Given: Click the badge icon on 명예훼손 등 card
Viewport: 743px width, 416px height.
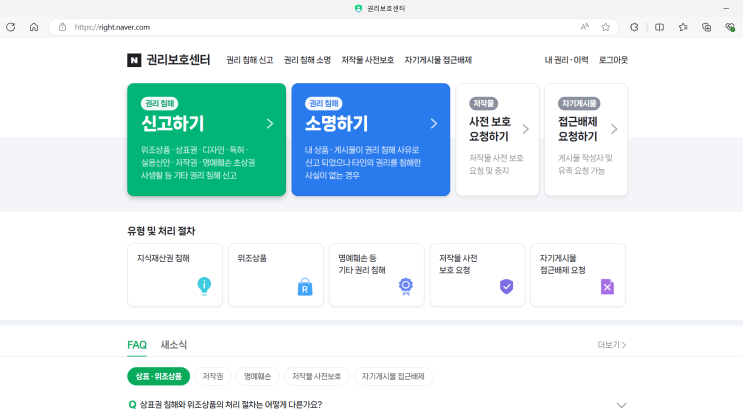Looking at the screenshot, I should pyautogui.click(x=406, y=287).
